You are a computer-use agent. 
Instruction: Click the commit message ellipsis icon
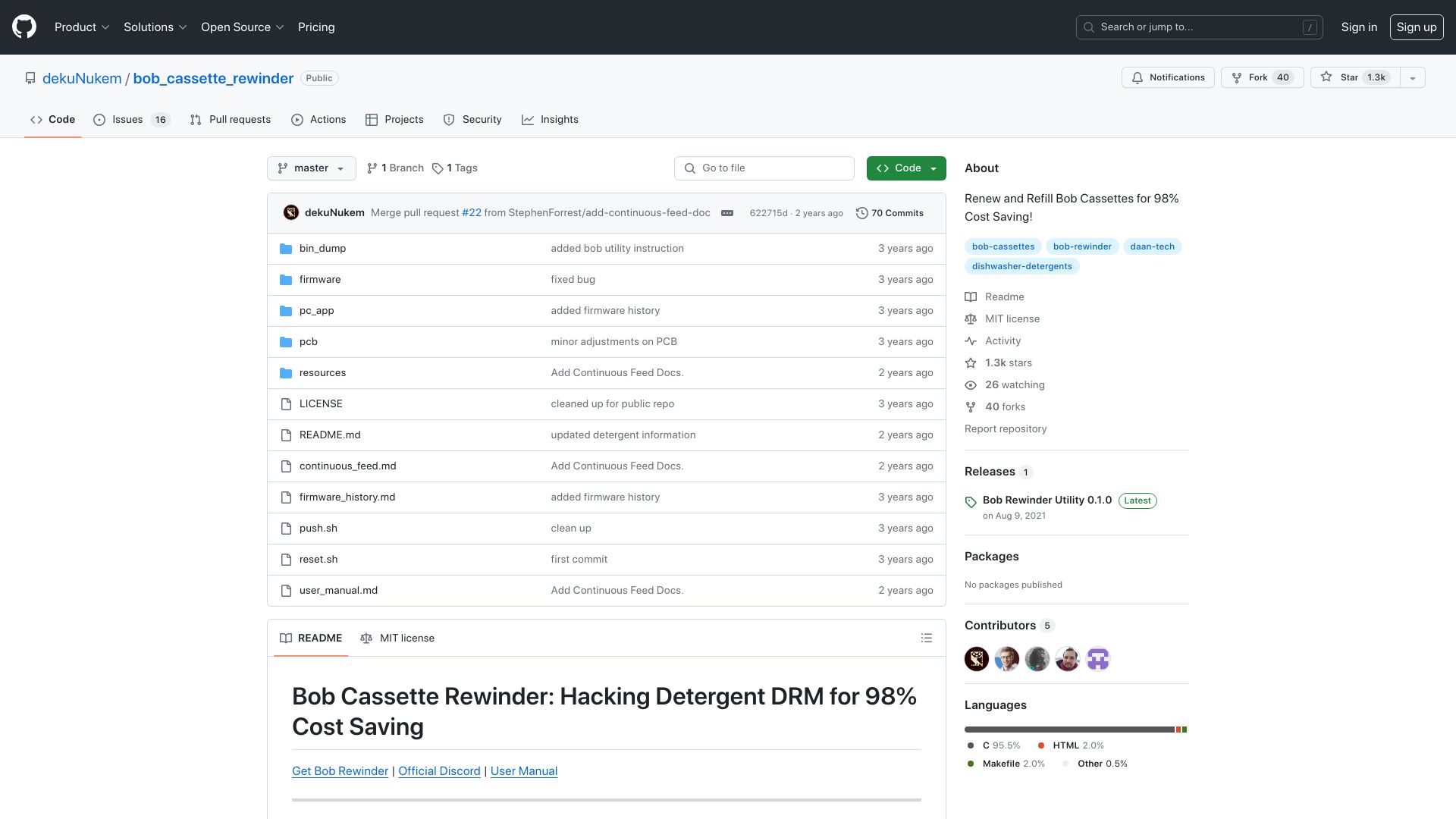point(727,213)
